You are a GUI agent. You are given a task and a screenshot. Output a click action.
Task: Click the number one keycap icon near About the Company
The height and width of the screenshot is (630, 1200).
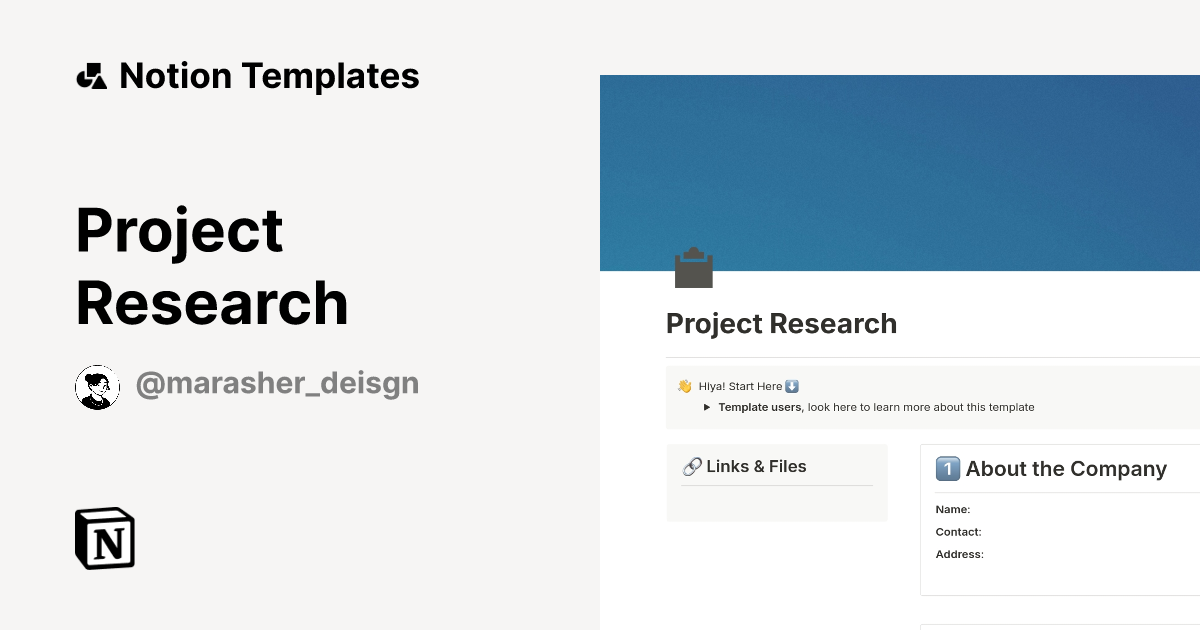point(949,468)
